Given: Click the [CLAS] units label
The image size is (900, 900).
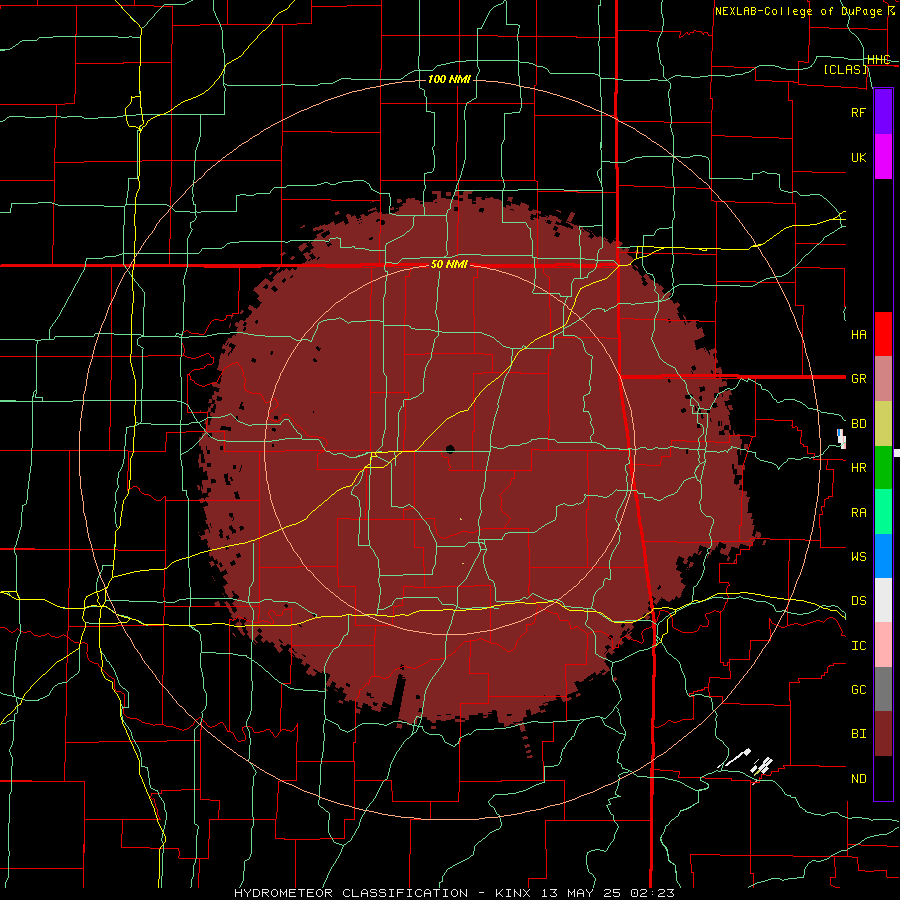Looking at the screenshot, I should click(845, 69).
